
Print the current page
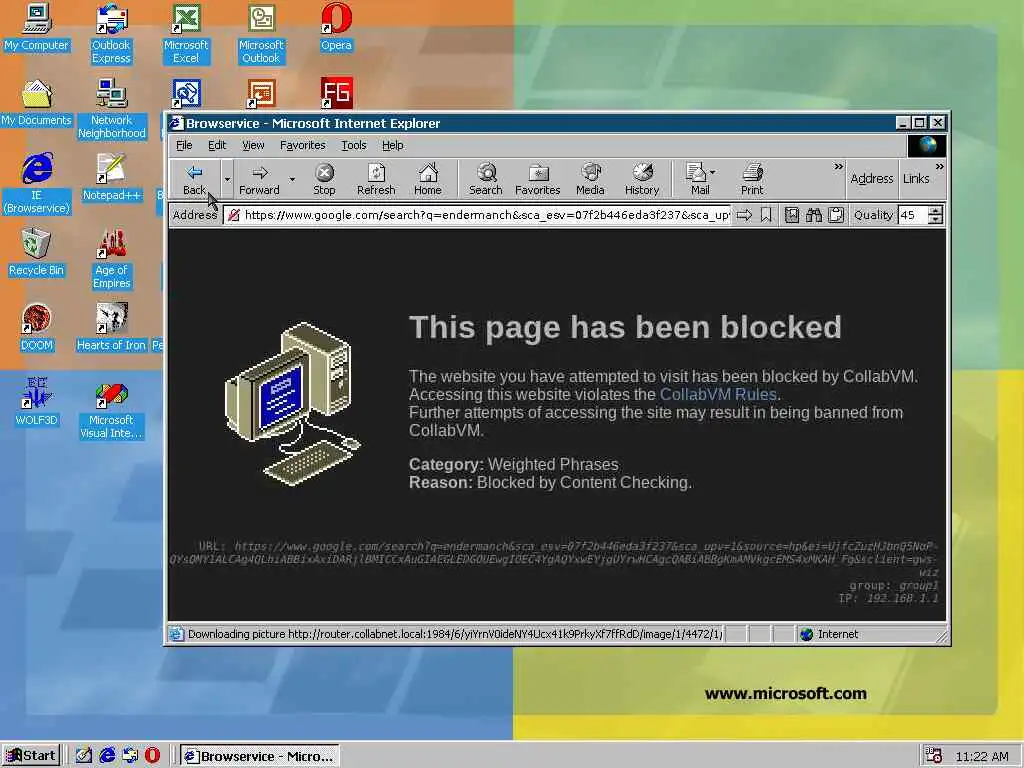[752, 179]
